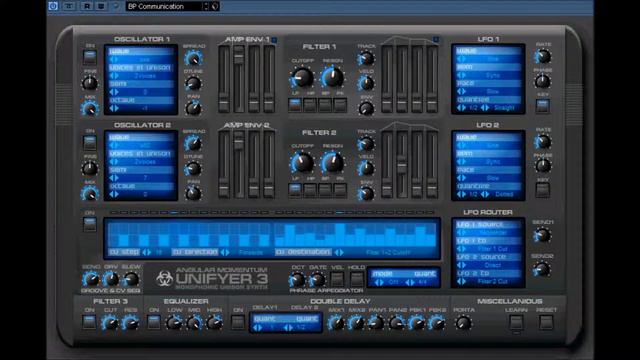
Task: Change LFO 2 pace with its arrows
Action: click(461, 178)
